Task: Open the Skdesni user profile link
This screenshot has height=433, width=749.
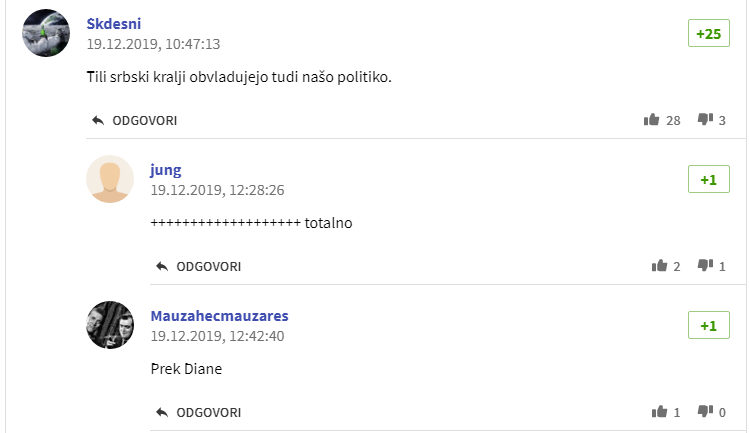Action: point(114,24)
